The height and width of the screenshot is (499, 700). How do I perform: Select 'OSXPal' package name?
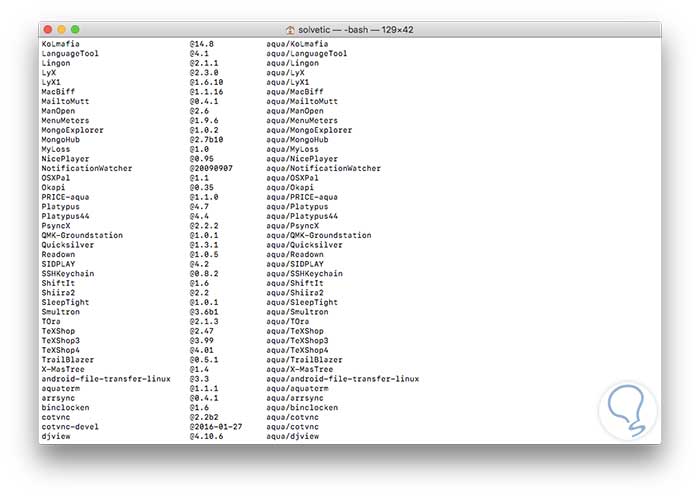point(56,178)
